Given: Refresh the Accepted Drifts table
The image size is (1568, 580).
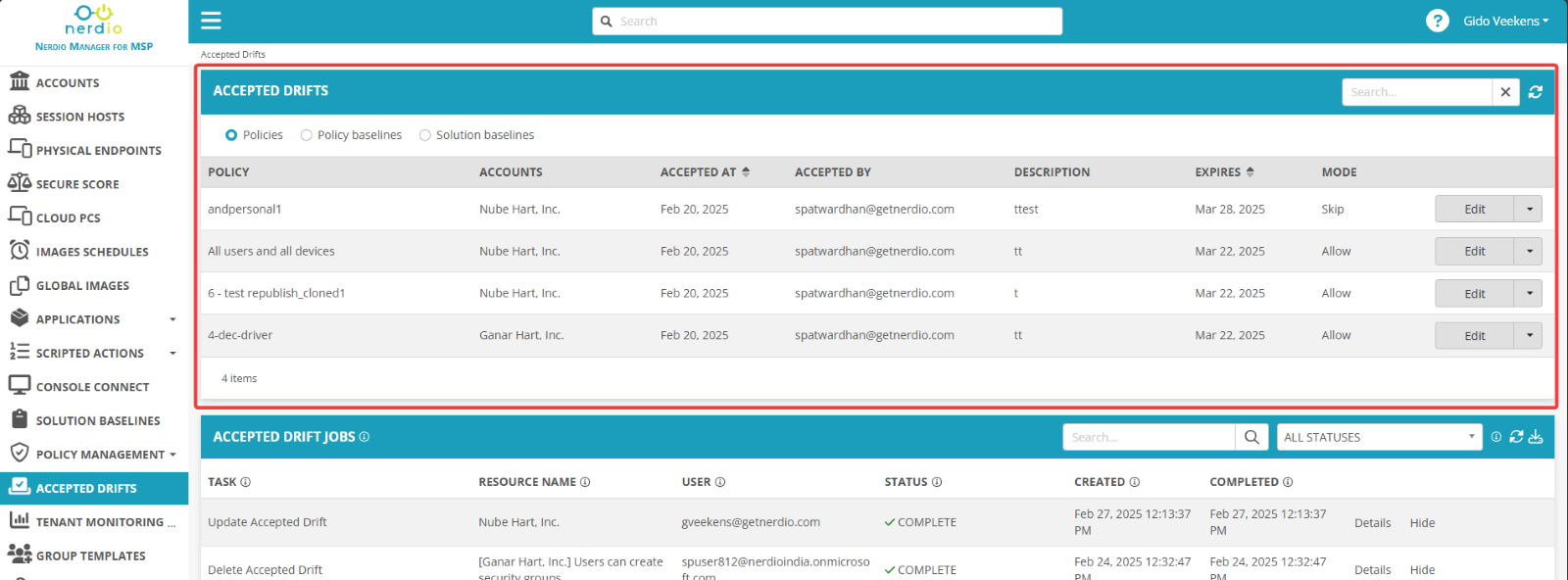Looking at the screenshot, I should pyautogui.click(x=1536, y=92).
